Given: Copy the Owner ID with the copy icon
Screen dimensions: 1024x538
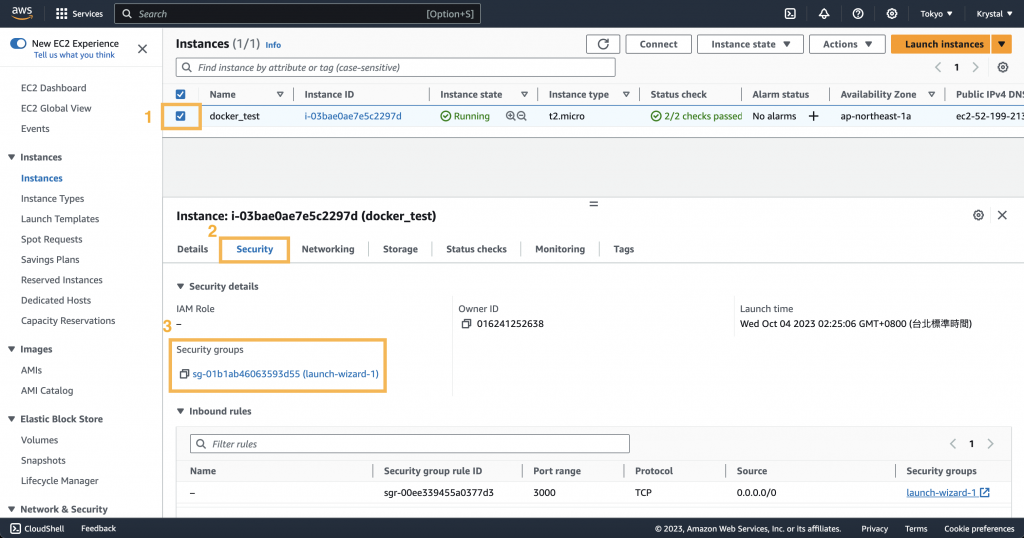Looking at the screenshot, I should pos(466,324).
